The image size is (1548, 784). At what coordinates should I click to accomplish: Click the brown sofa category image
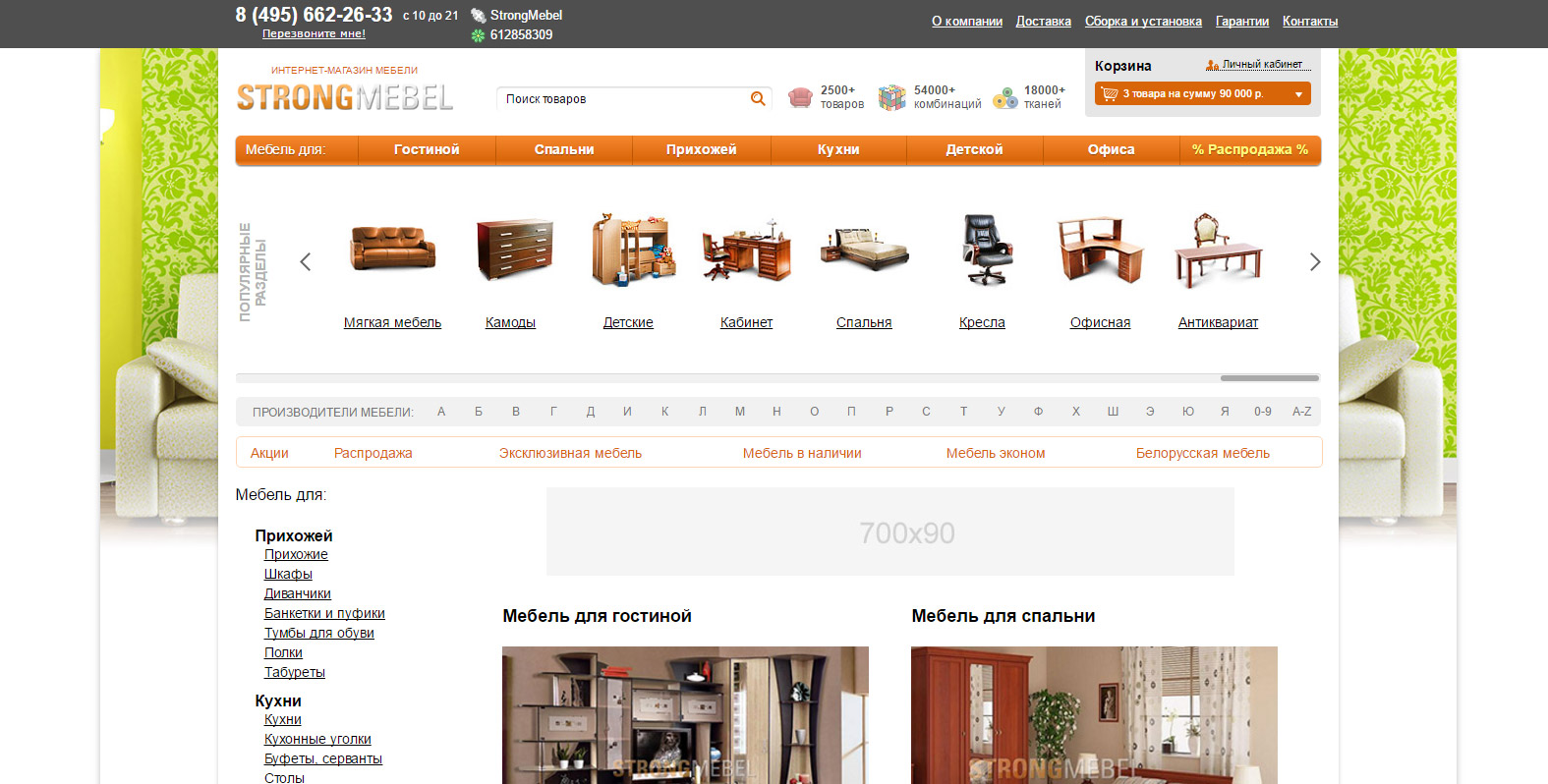[x=392, y=250]
